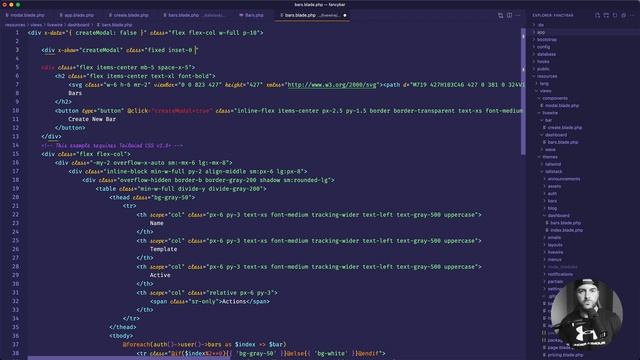The height and width of the screenshot is (360, 640).
Task: Collapse the tallstack theme folder
Action: click(553, 172)
